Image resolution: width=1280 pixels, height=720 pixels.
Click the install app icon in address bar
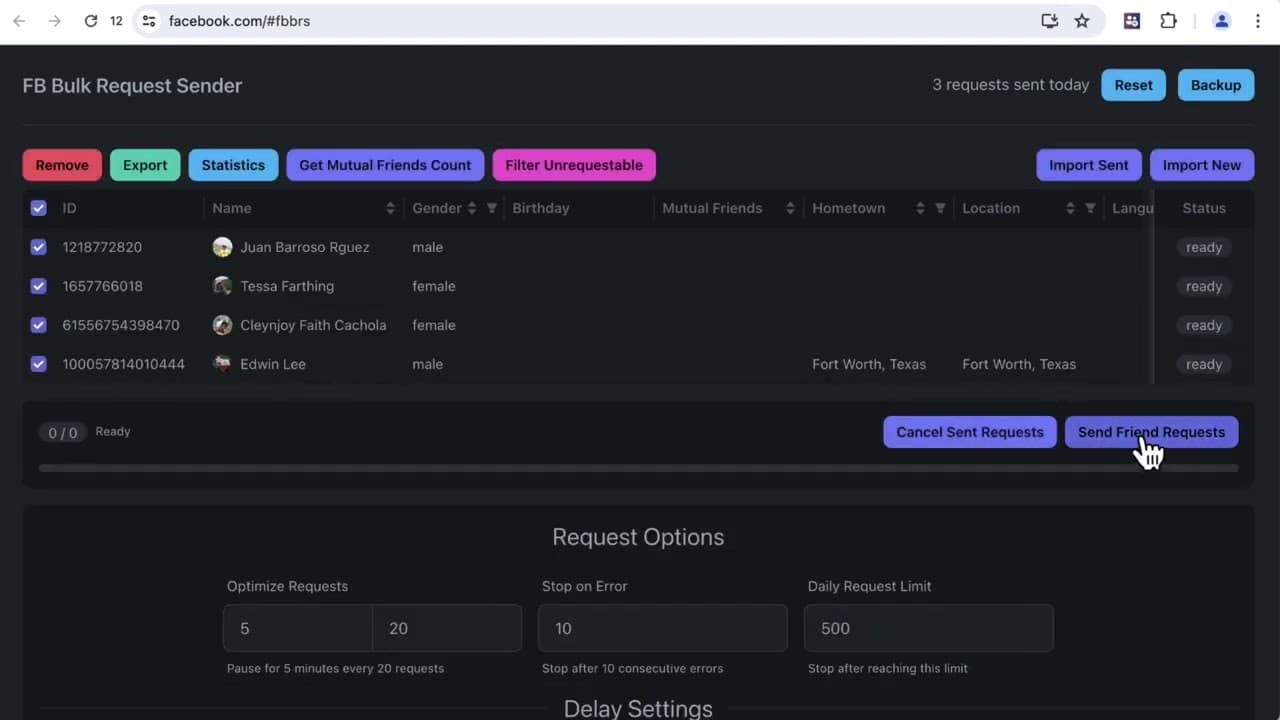click(x=1050, y=21)
